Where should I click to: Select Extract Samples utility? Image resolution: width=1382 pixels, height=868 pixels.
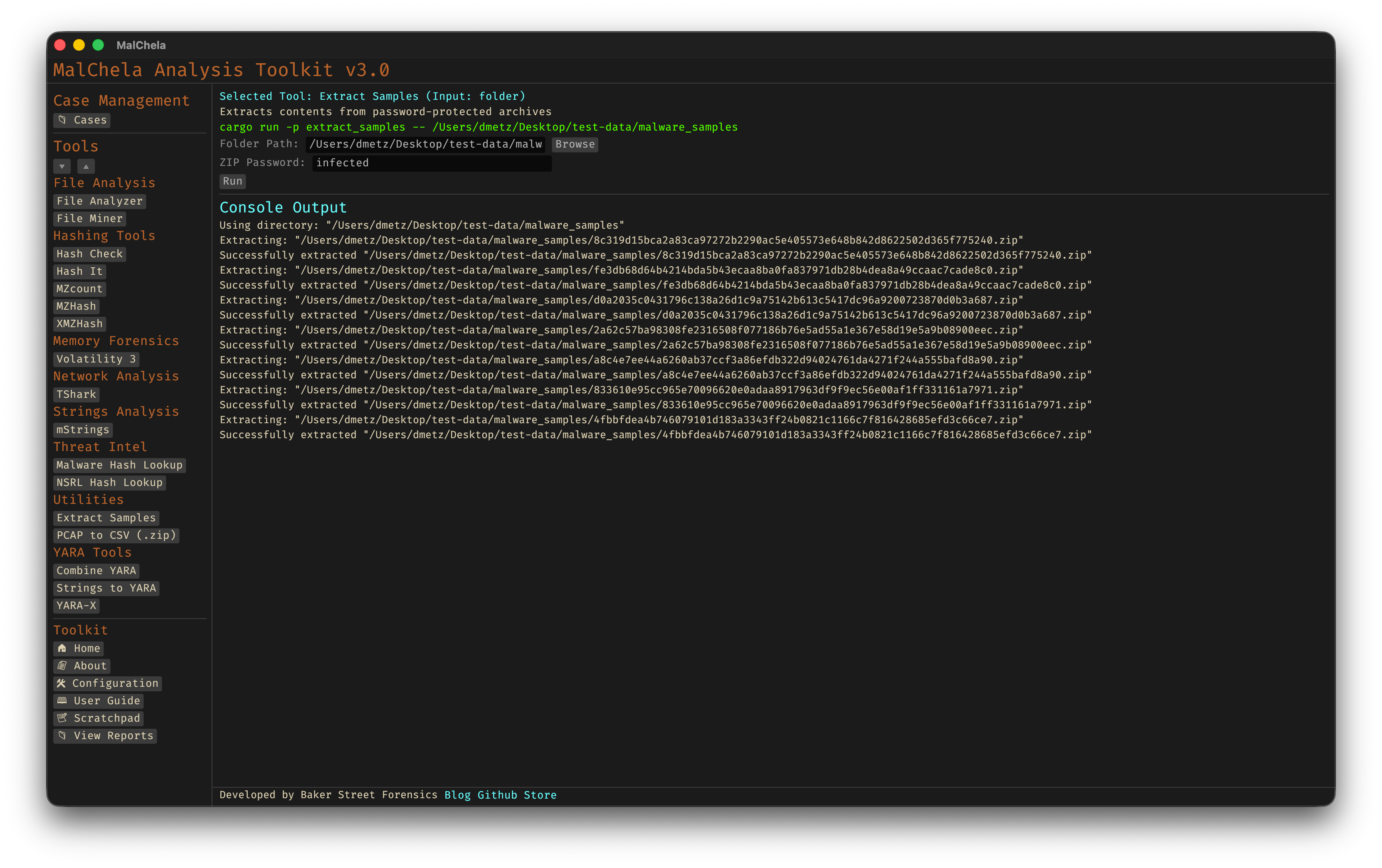(106, 518)
